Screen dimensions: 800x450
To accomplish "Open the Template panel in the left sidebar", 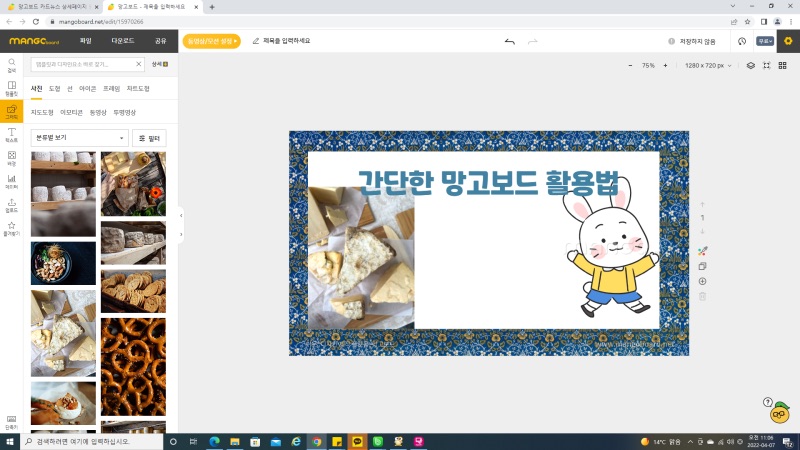I will (x=12, y=88).
